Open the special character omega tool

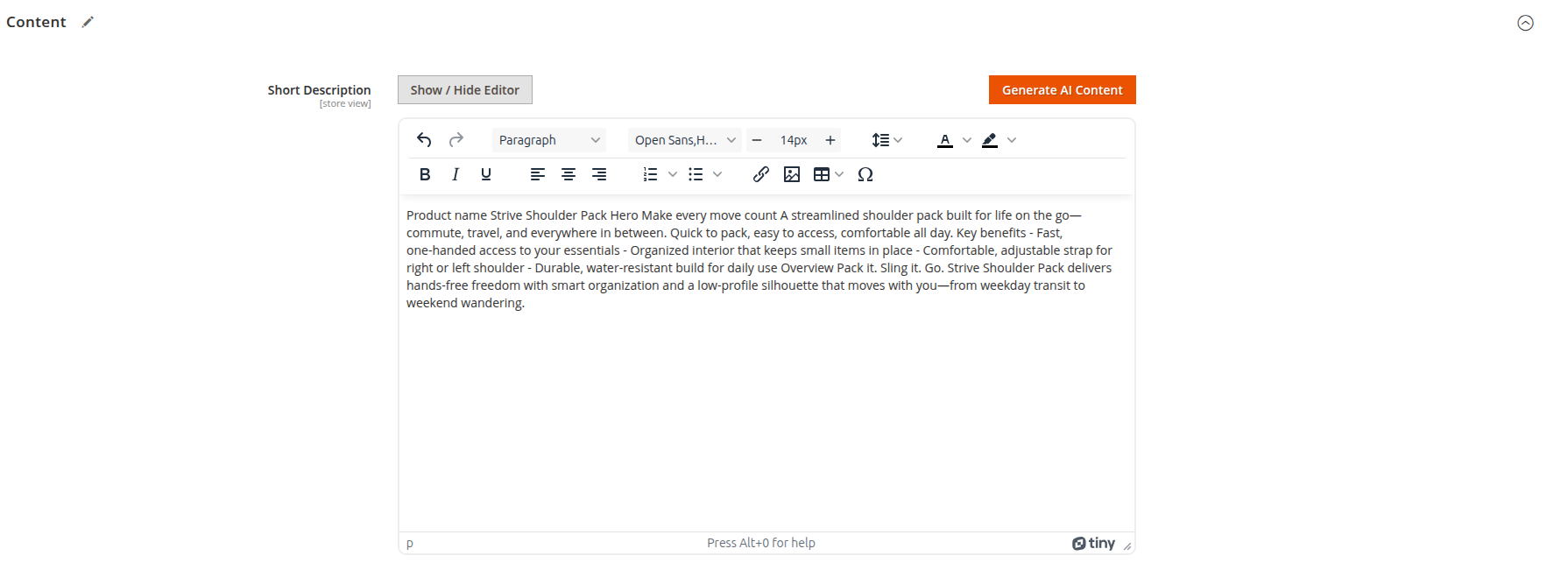865,174
